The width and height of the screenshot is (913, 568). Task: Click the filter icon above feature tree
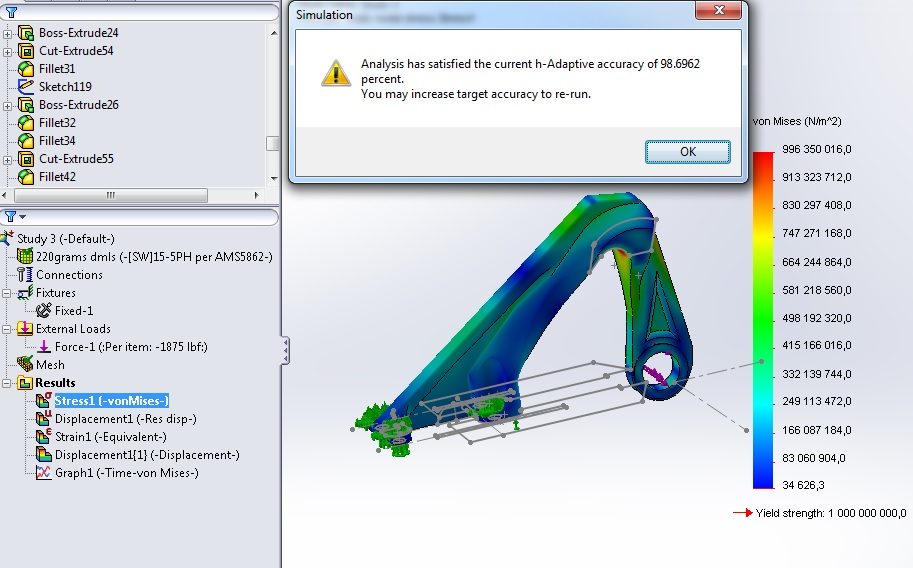coord(11,12)
